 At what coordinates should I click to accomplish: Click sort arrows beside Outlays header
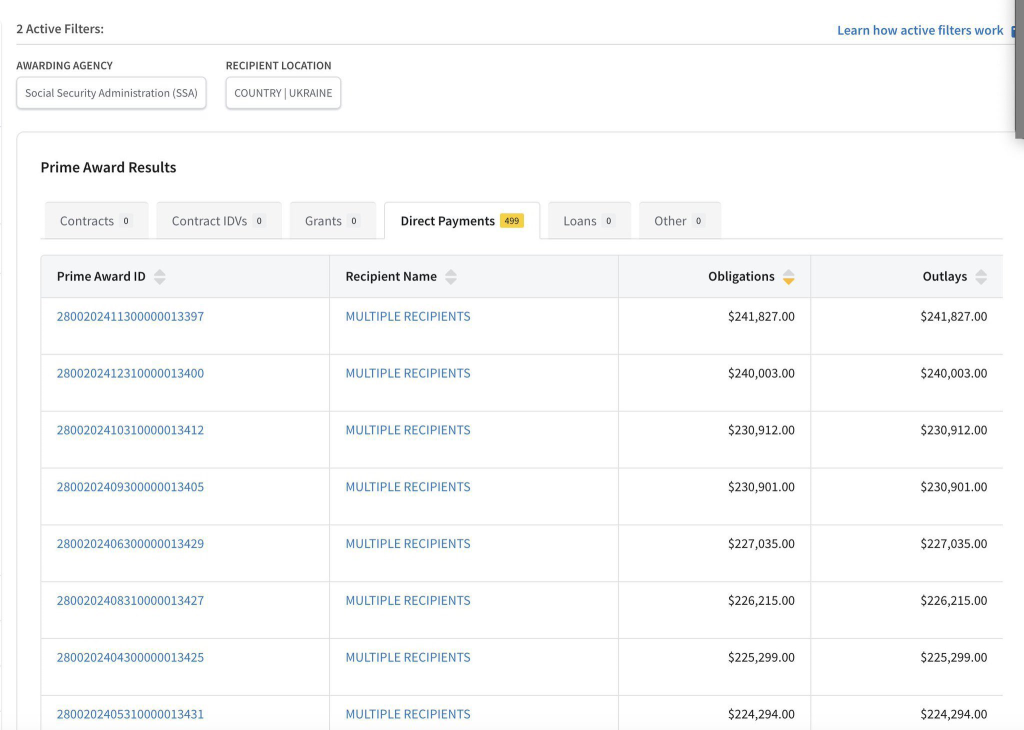click(x=981, y=277)
